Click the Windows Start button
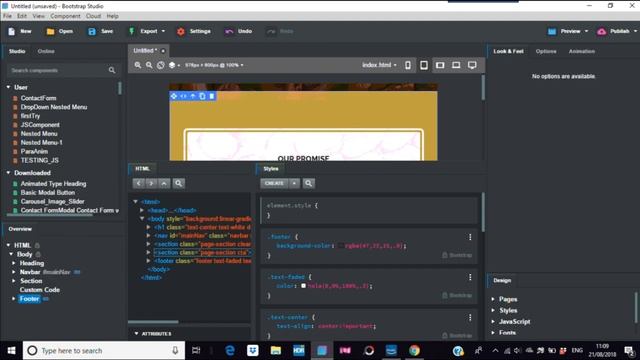The height and width of the screenshot is (360, 640). pos(11,351)
